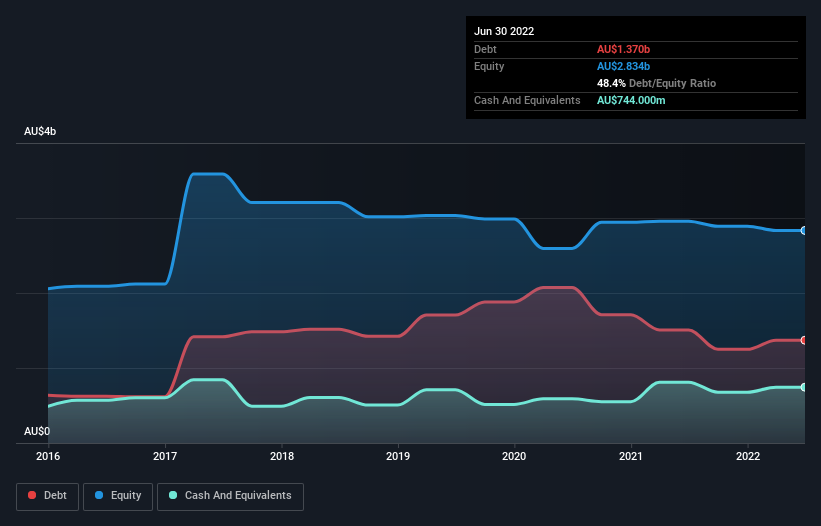Click the AU$4b y-axis label
This screenshot has width=821, height=526.
point(40,131)
